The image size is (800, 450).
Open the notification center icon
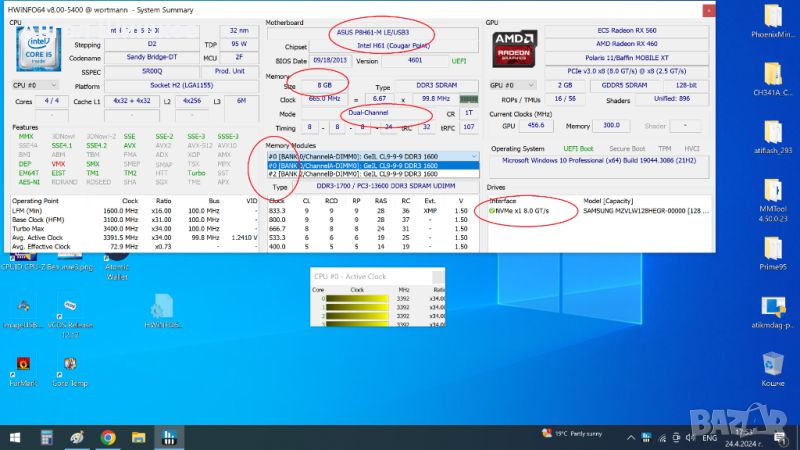click(x=780, y=438)
